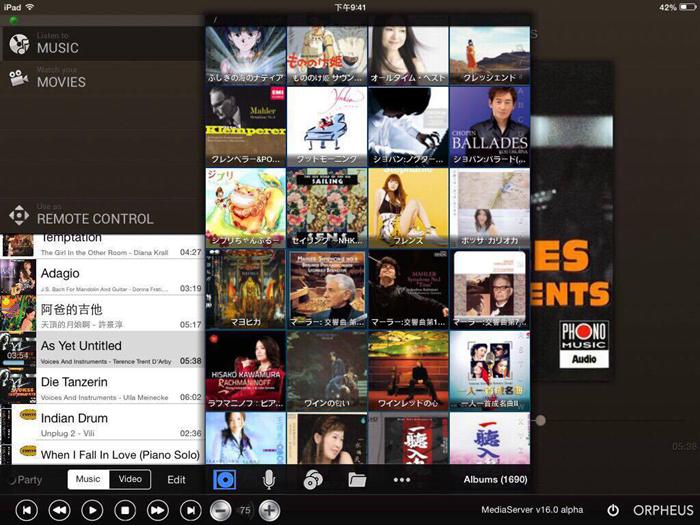The width and height of the screenshot is (700, 525).
Task: Play the Temptation track by Diana Krall
Action: tap(102, 246)
